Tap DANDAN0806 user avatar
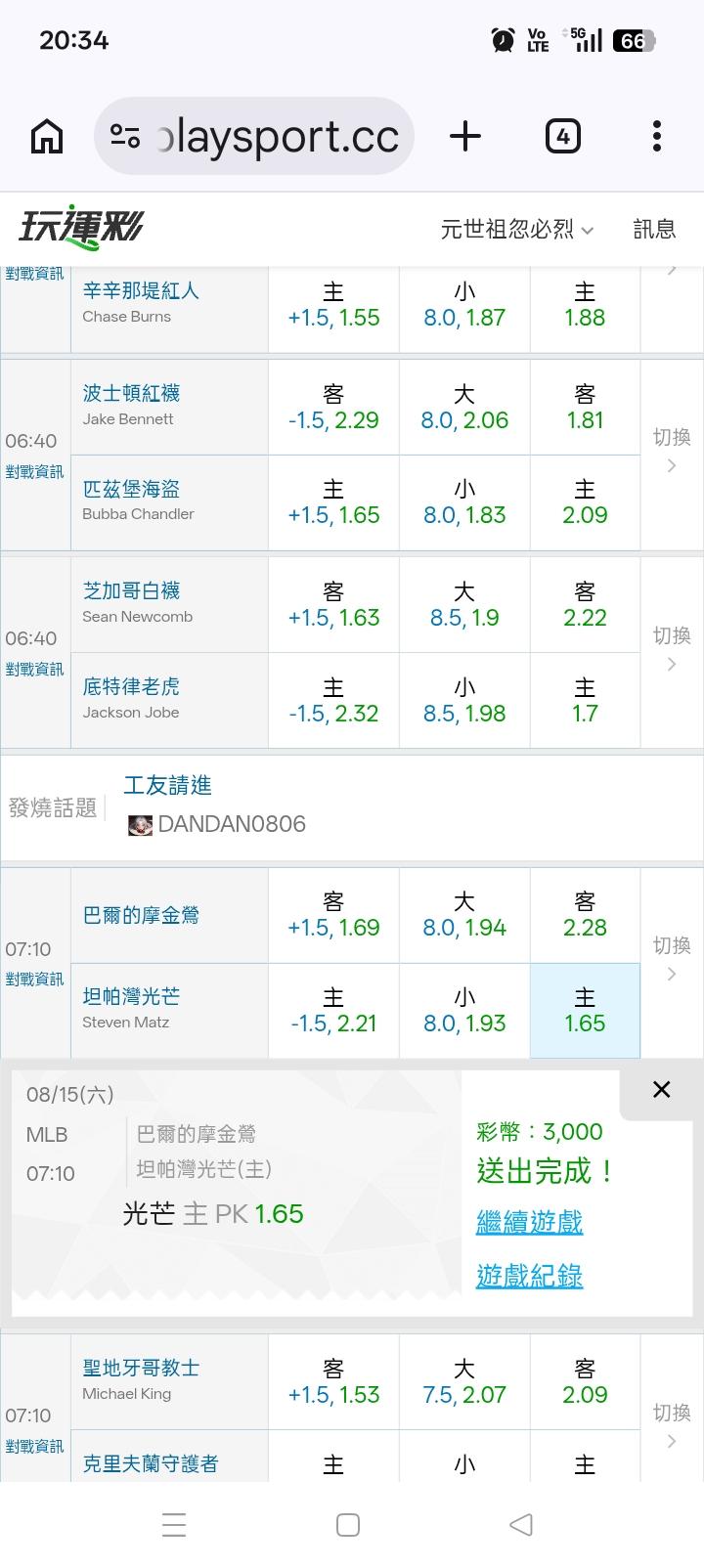704x1568 pixels. pos(141,825)
